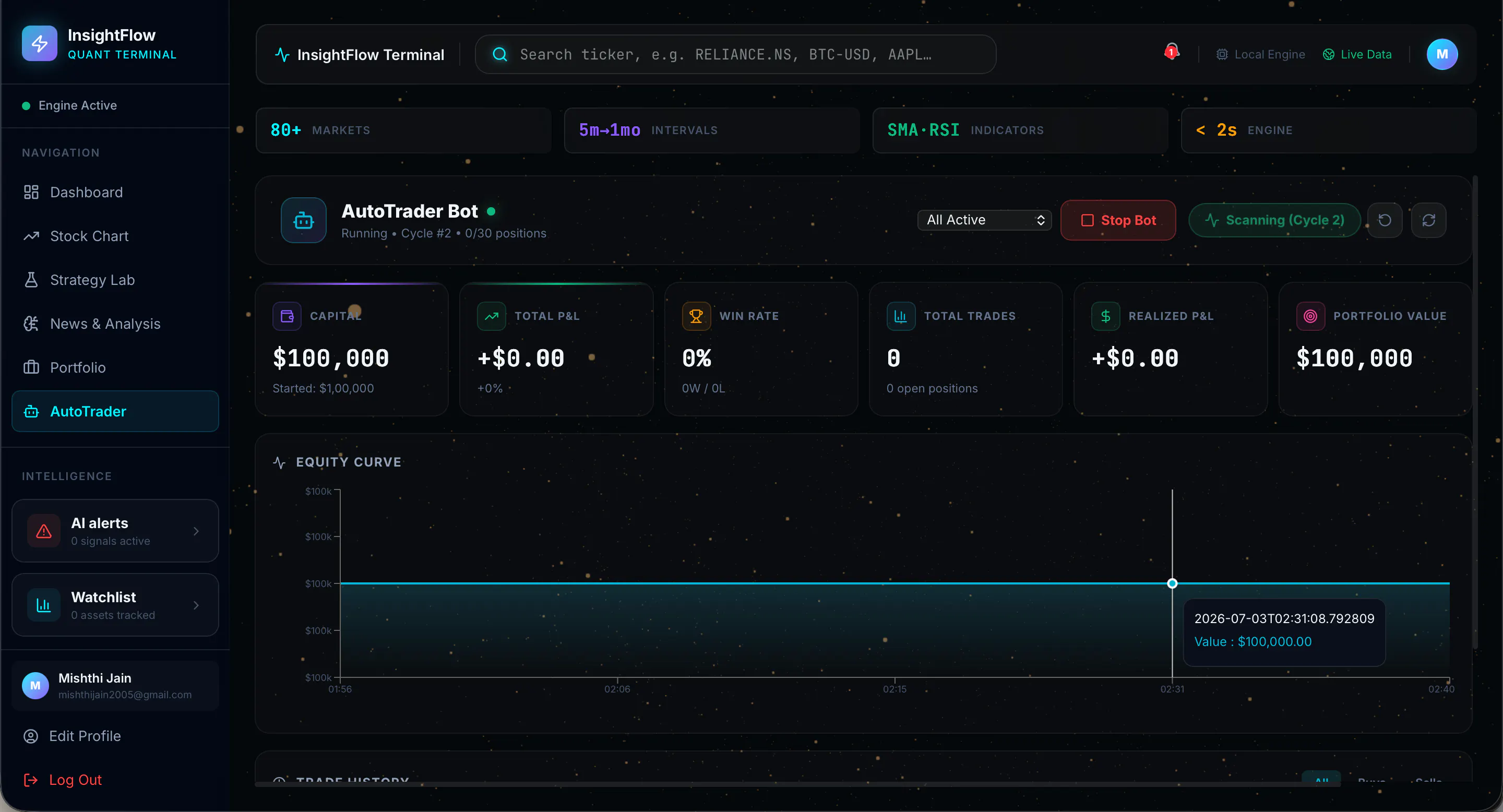1503x812 pixels.
Task: Click the search magnifier icon
Action: tap(500, 54)
